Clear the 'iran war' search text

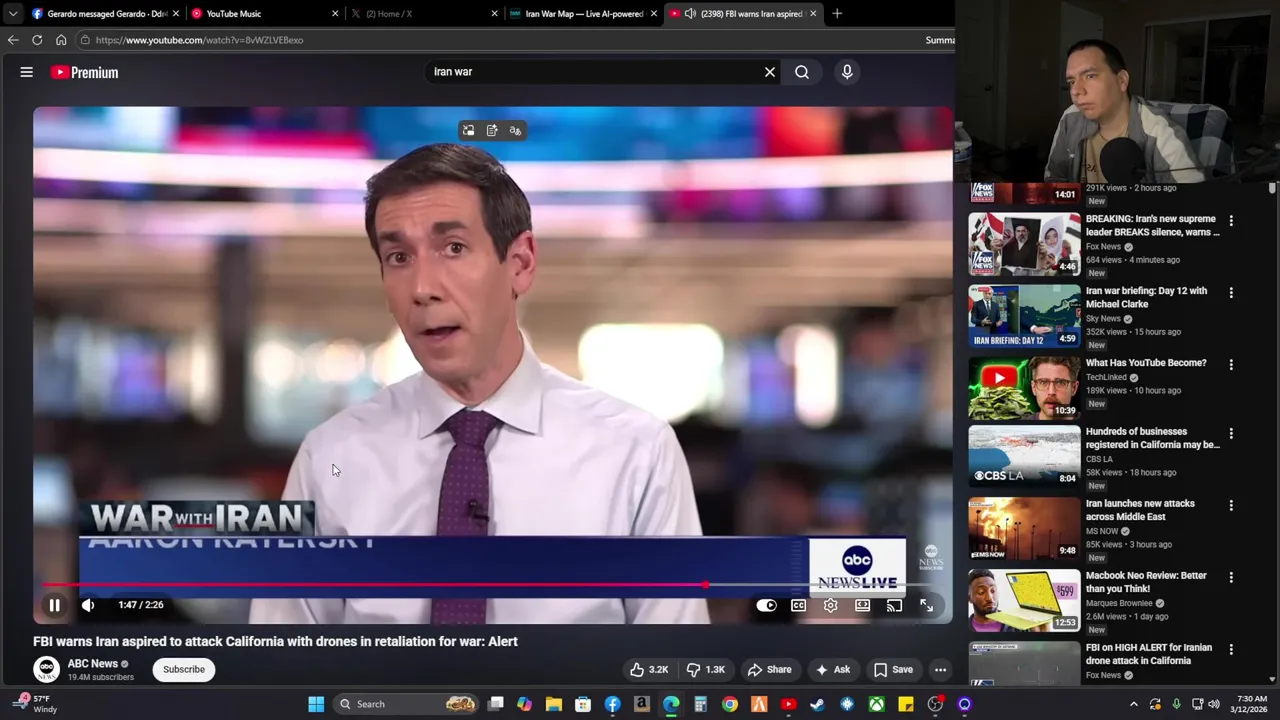[x=770, y=72]
